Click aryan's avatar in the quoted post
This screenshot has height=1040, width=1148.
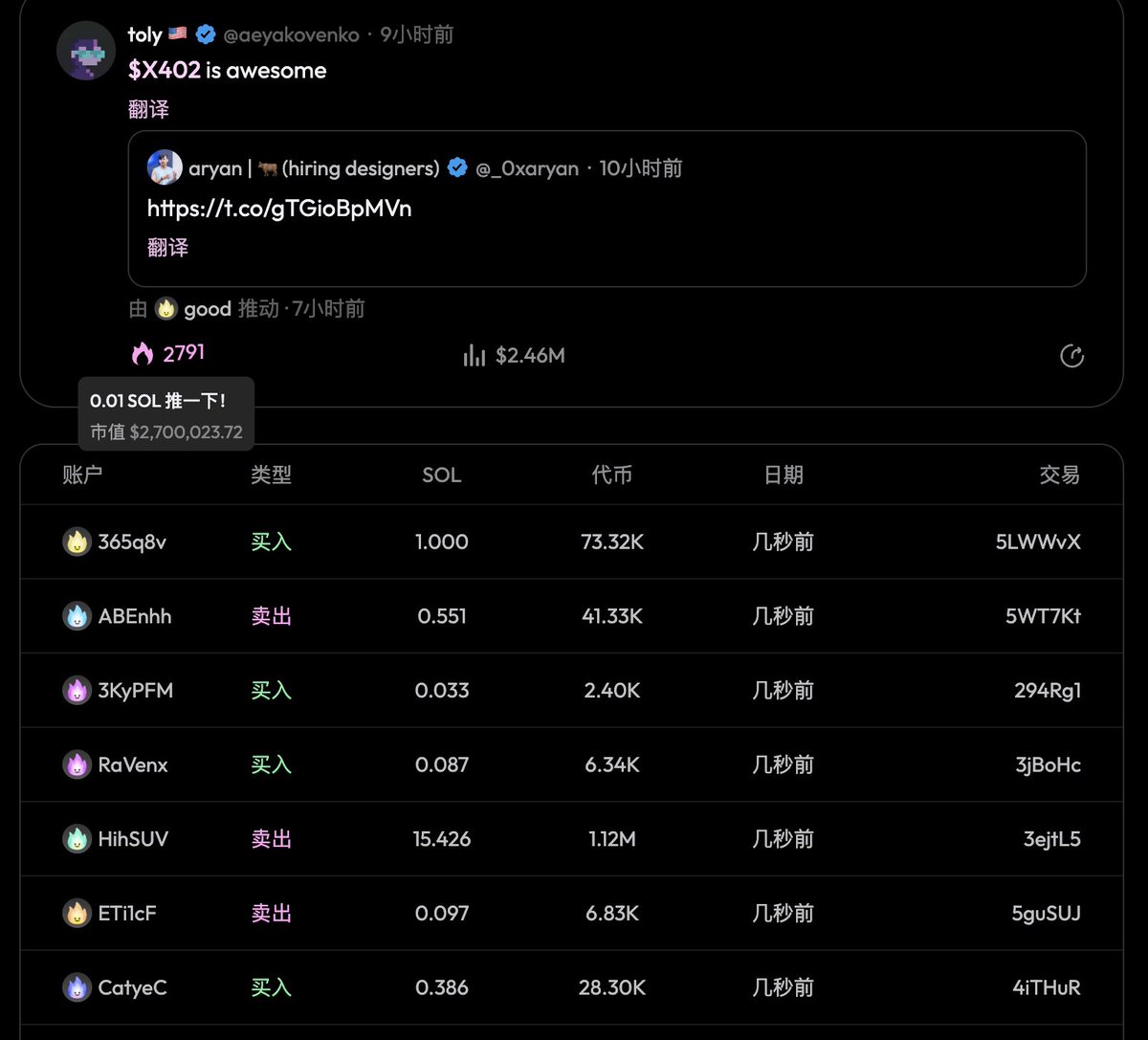coord(165,167)
